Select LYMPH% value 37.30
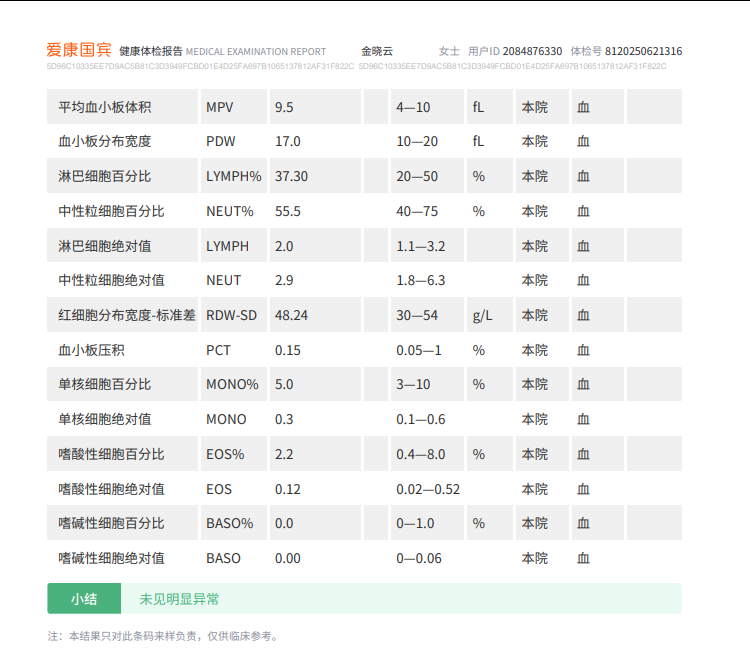The image size is (750, 657). click(x=291, y=176)
